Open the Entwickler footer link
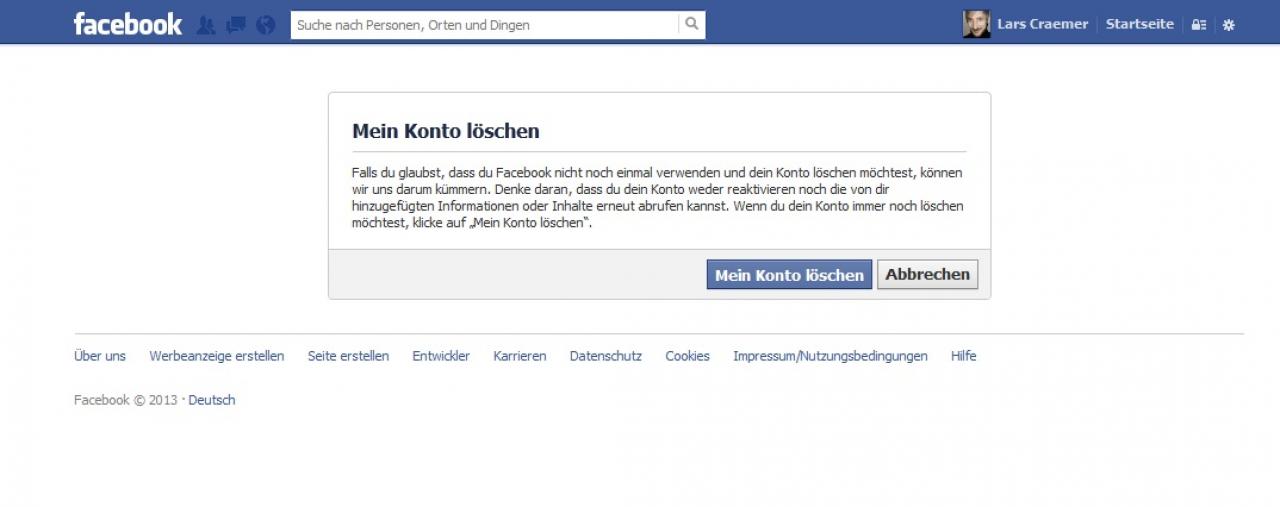The image size is (1280, 507). point(441,356)
